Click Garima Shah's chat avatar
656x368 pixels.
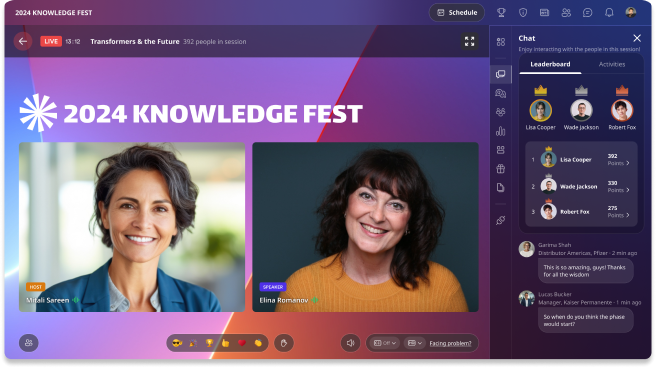(526, 249)
